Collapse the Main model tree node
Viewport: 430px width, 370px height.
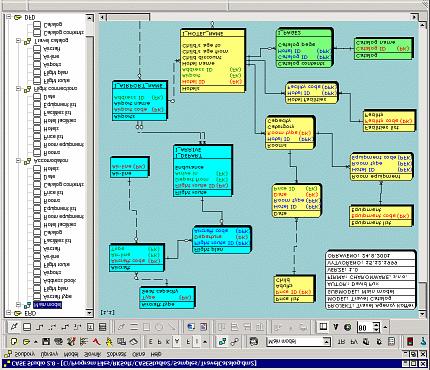(x=19, y=305)
